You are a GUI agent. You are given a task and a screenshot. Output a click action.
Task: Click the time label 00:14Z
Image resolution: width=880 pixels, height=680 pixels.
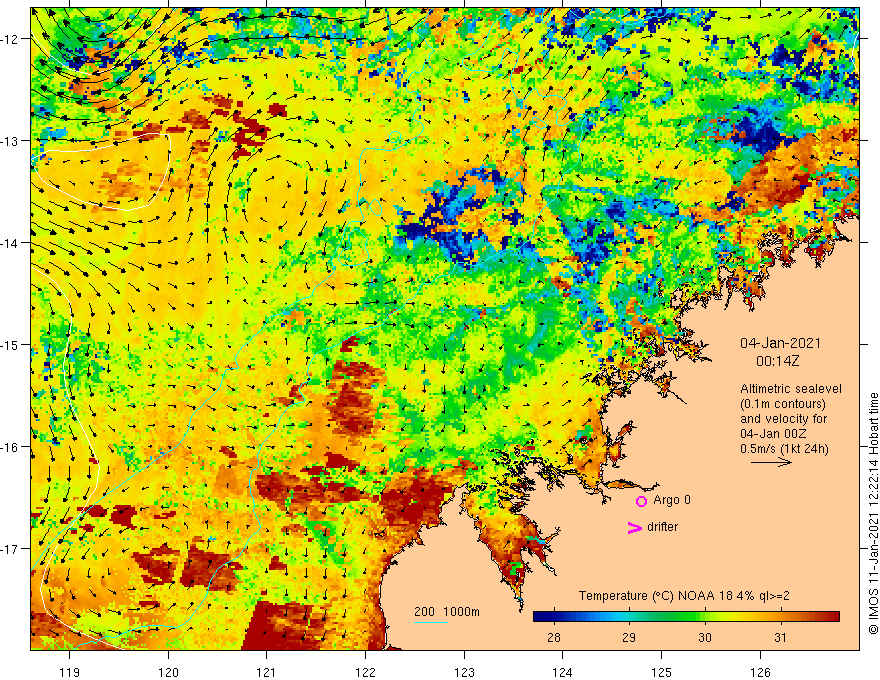click(777, 361)
